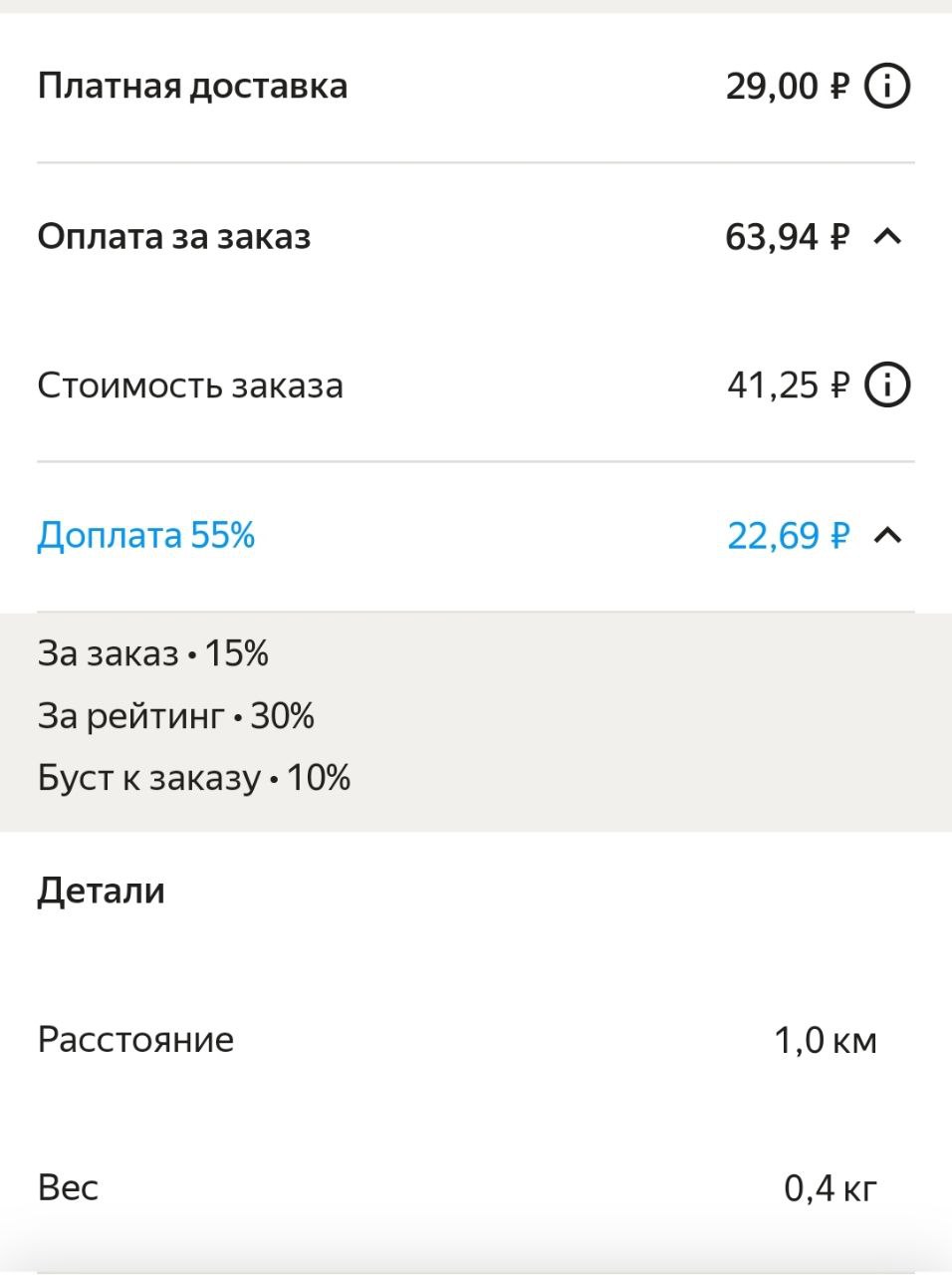Select the 29,00 ₽ delivery price

tap(787, 87)
